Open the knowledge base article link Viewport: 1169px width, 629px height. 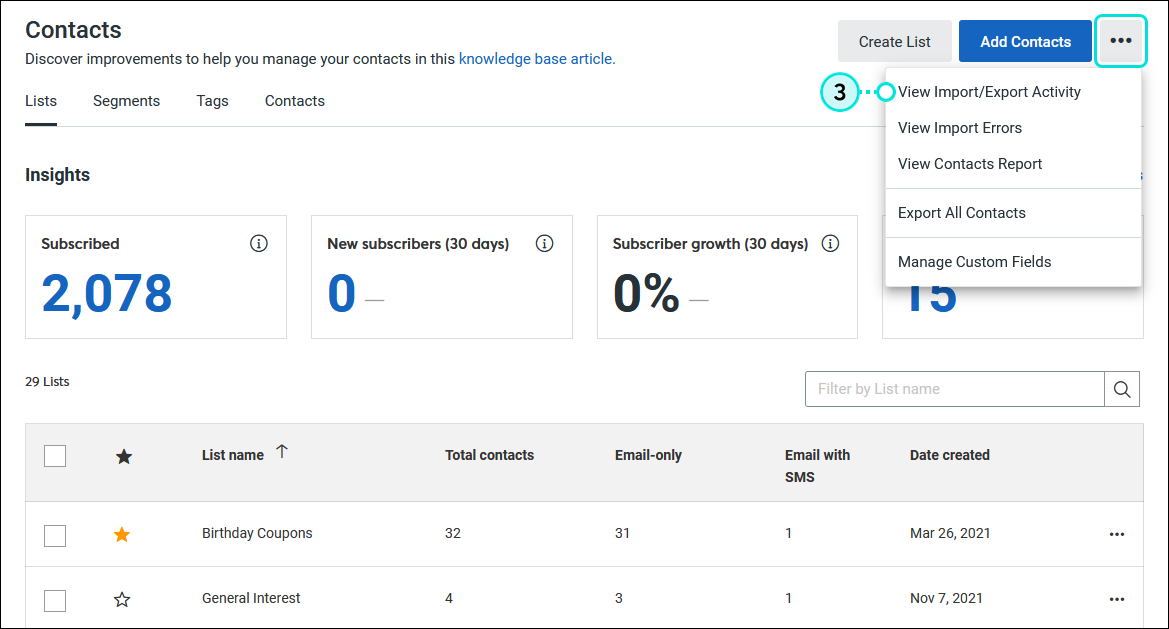coord(536,59)
